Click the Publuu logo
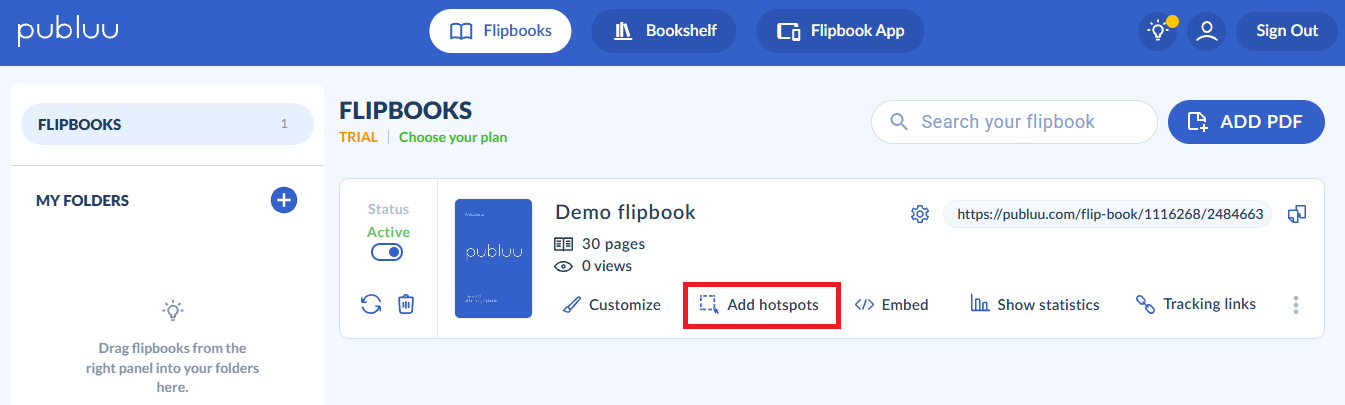The height and width of the screenshot is (405, 1345). (x=68, y=31)
